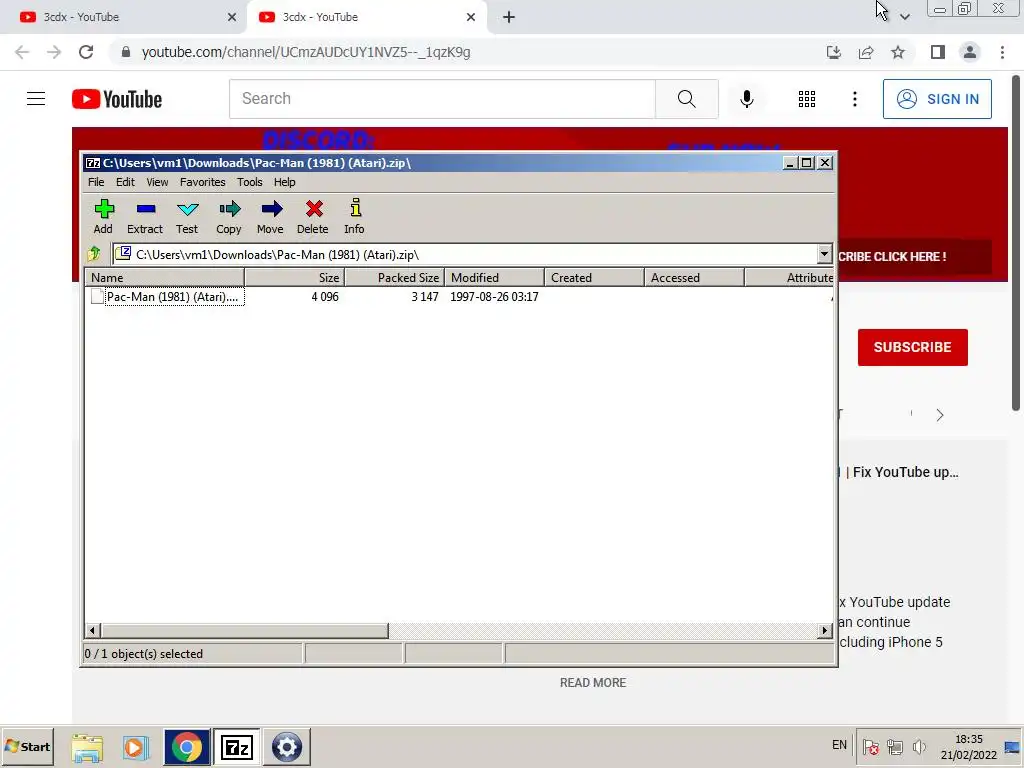The width and height of the screenshot is (1024, 768).
Task: Open the Info toolbar icon
Action: point(355,216)
